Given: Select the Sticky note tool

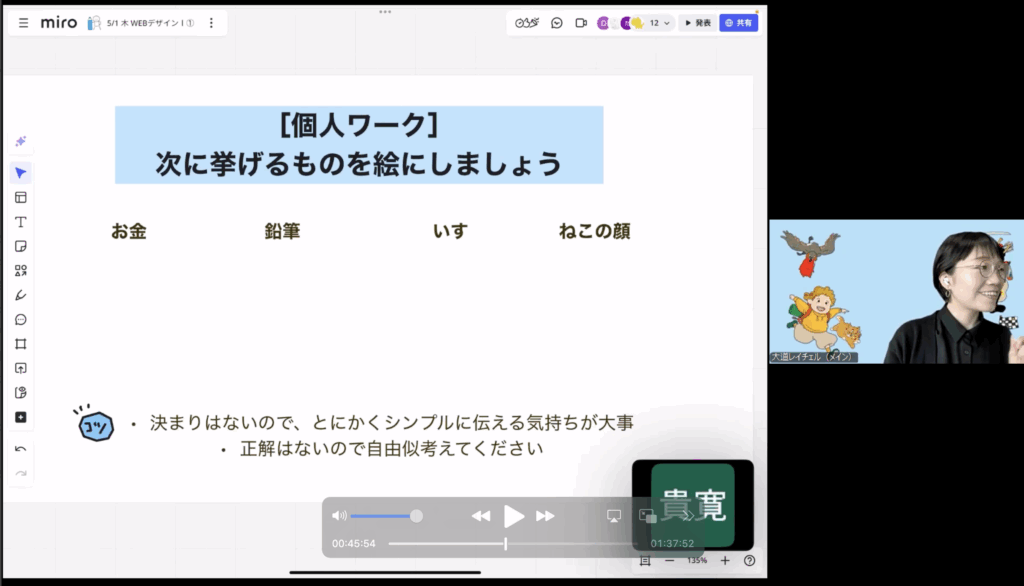Looking at the screenshot, I should click(20, 246).
